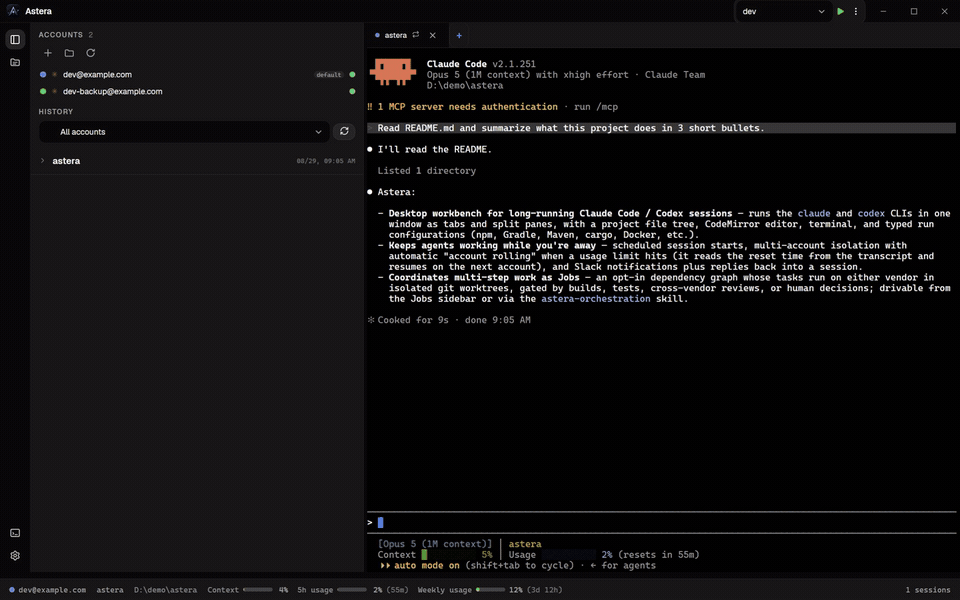Click the D:\demo\astera path in status bar
This screenshot has height=600, width=960.
pyautogui.click(x=165, y=590)
